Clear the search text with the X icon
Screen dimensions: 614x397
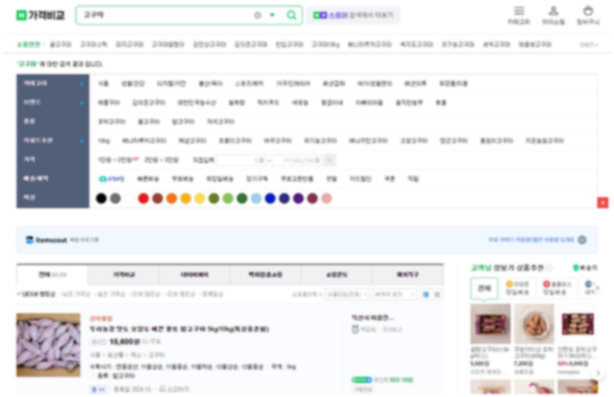[257, 15]
